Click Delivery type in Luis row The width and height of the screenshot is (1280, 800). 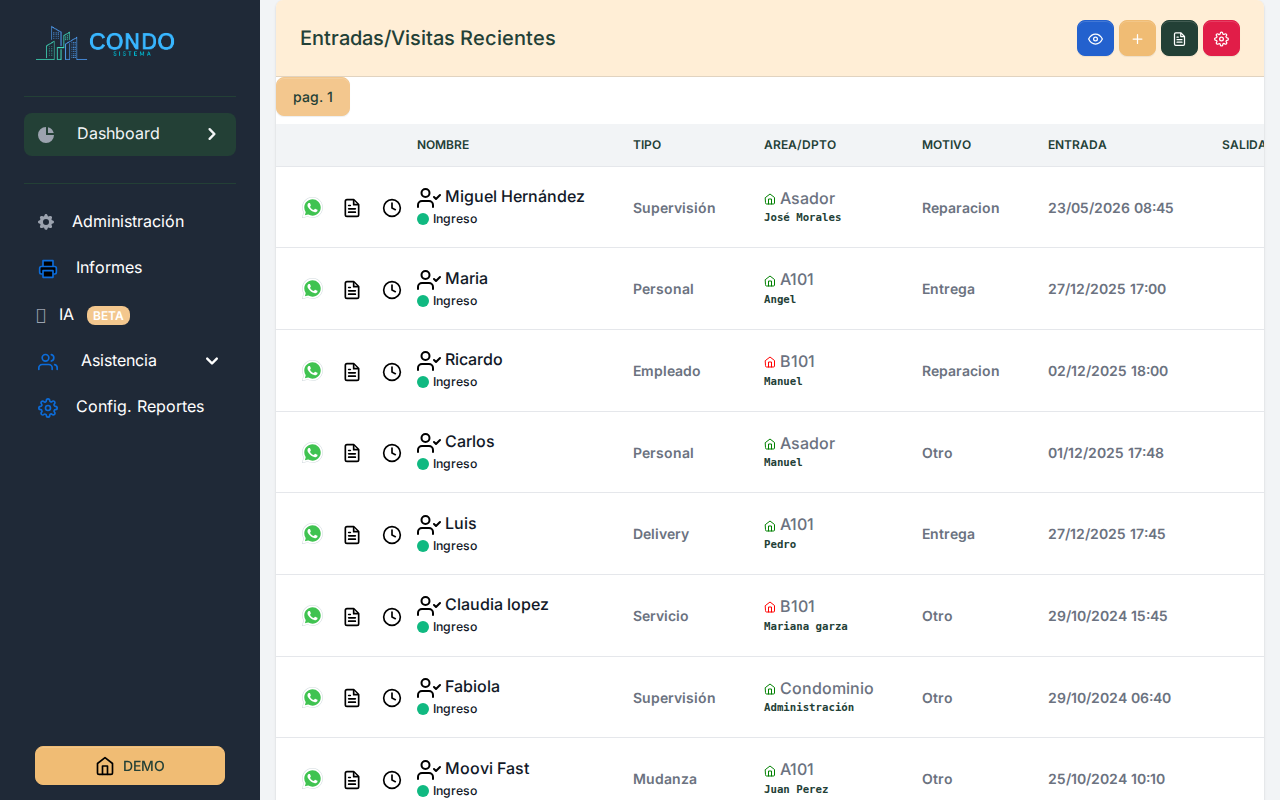tap(661, 534)
